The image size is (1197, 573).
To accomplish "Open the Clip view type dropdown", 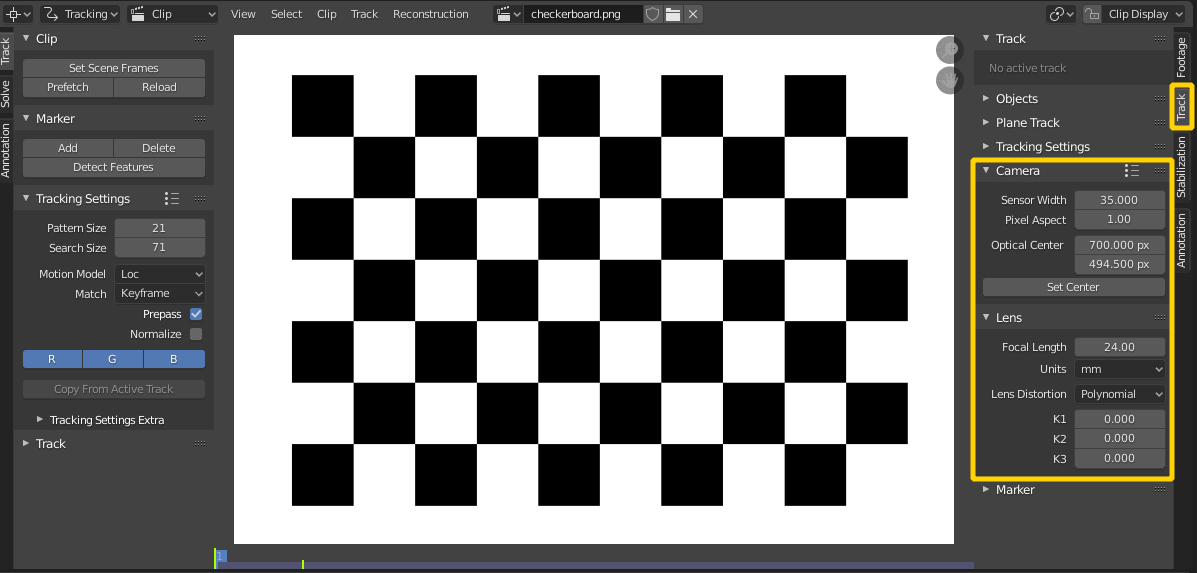I will pyautogui.click(x=173, y=14).
